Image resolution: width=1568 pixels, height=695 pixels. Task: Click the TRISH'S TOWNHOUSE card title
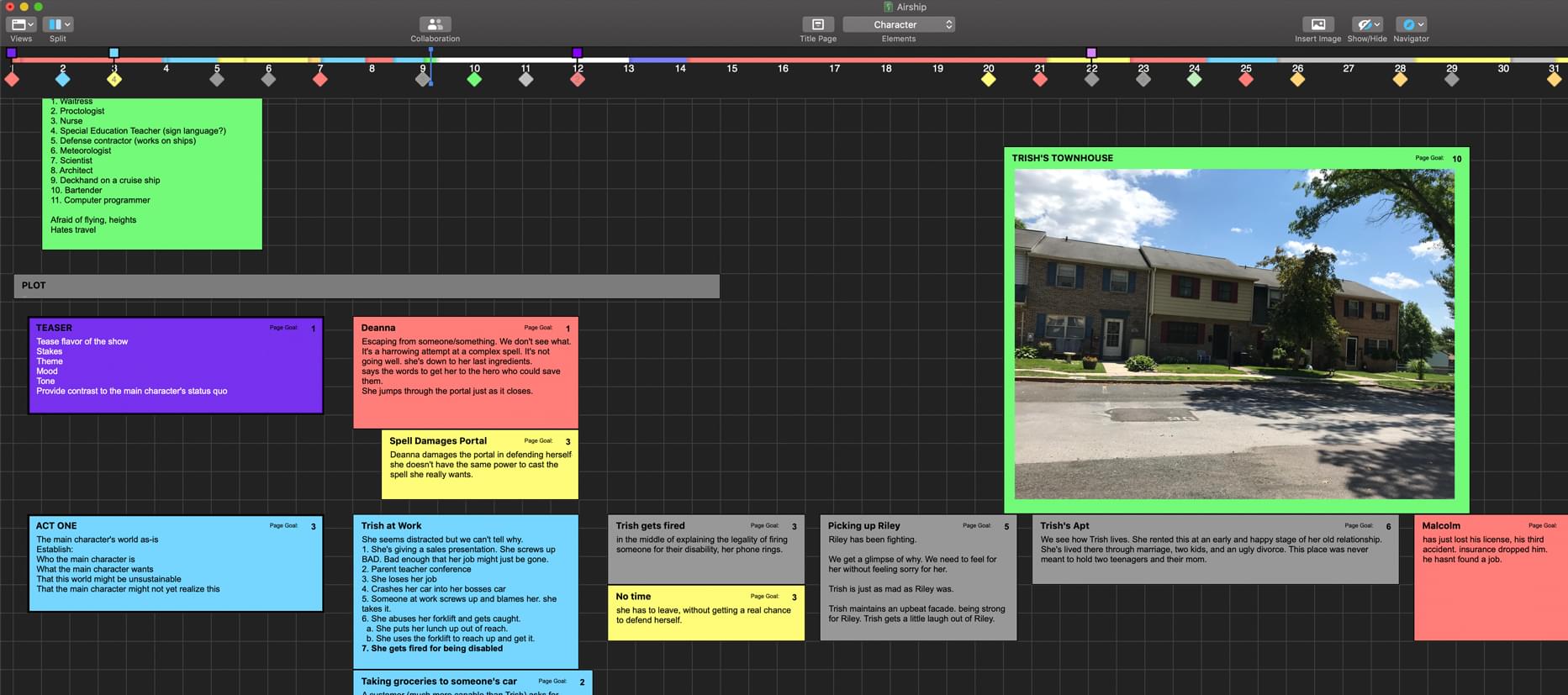[1062, 158]
